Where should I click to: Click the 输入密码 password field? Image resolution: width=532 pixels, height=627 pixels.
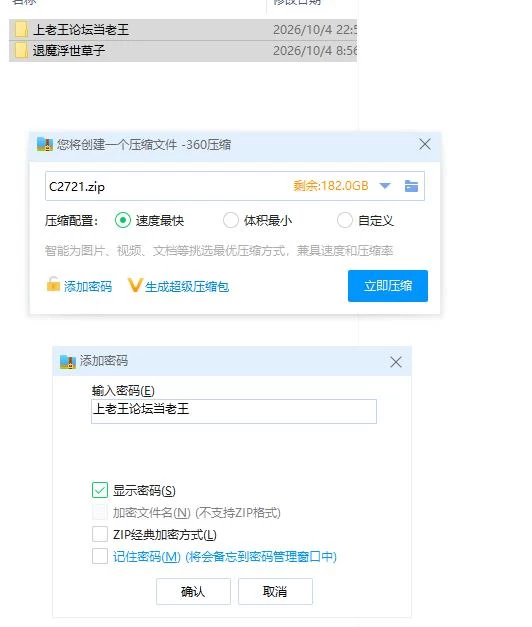click(x=234, y=411)
